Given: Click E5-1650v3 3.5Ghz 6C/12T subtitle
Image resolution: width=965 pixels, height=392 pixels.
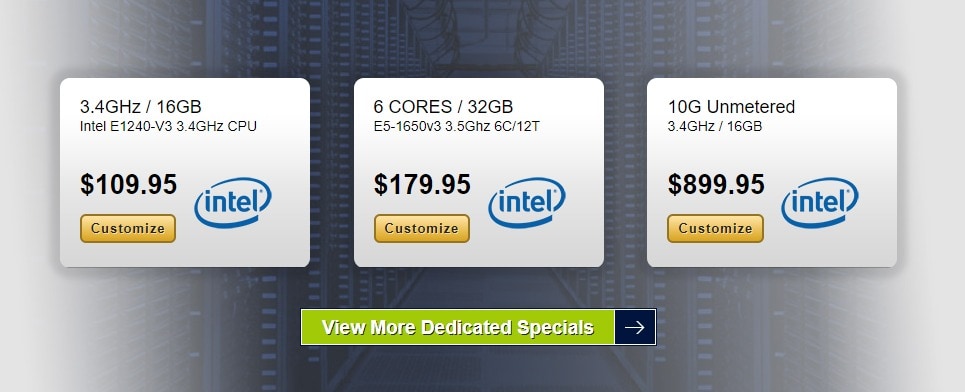Looking at the screenshot, I should pos(457,127).
